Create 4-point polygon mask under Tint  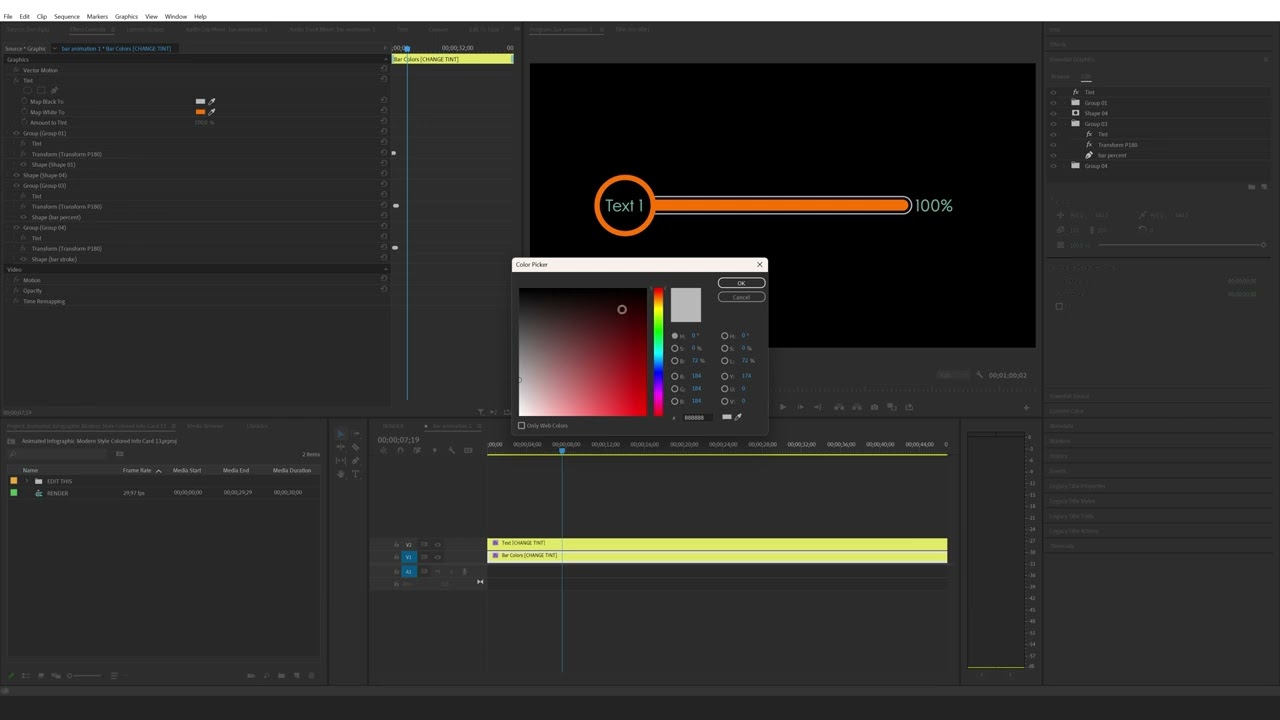tap(41, 91)
